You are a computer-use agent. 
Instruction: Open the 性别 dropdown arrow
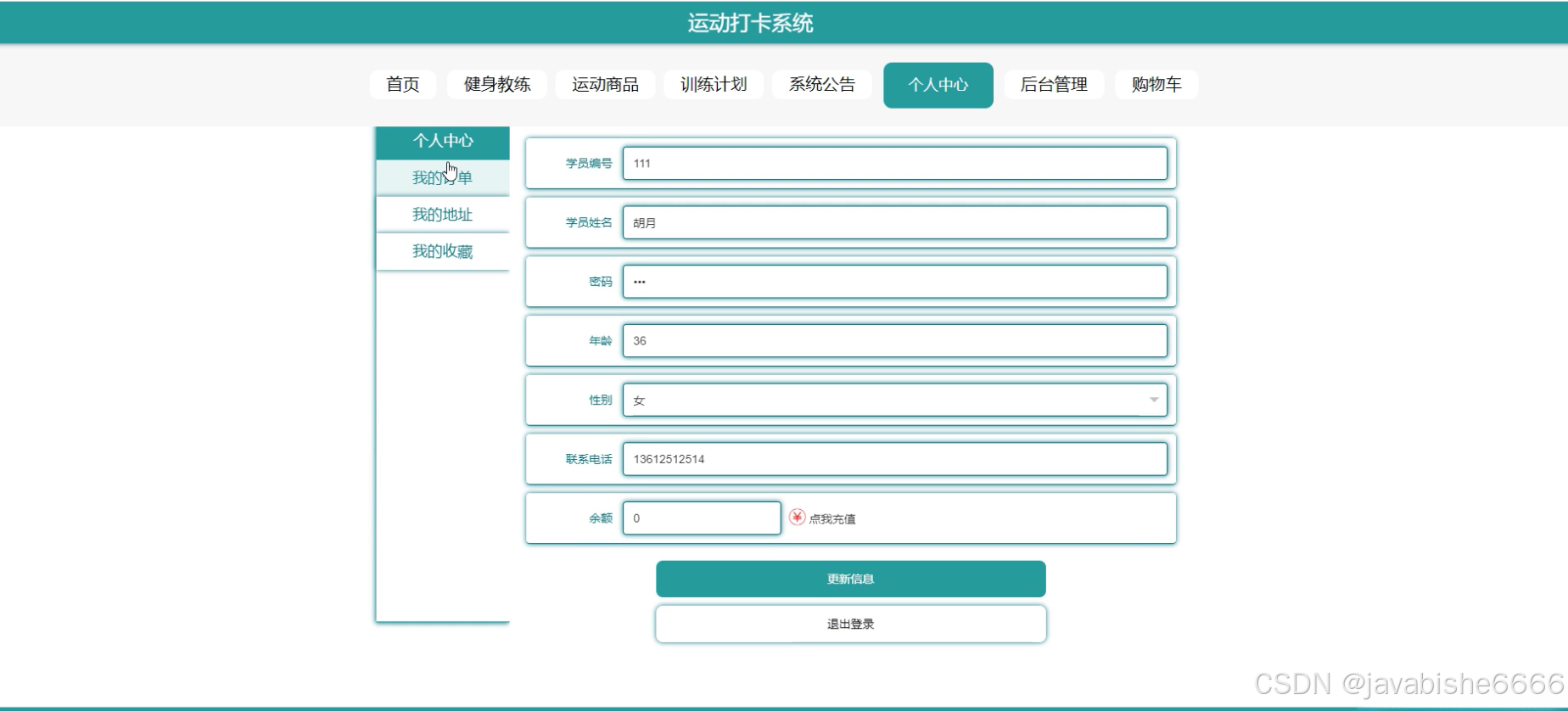pos(1154,400)
